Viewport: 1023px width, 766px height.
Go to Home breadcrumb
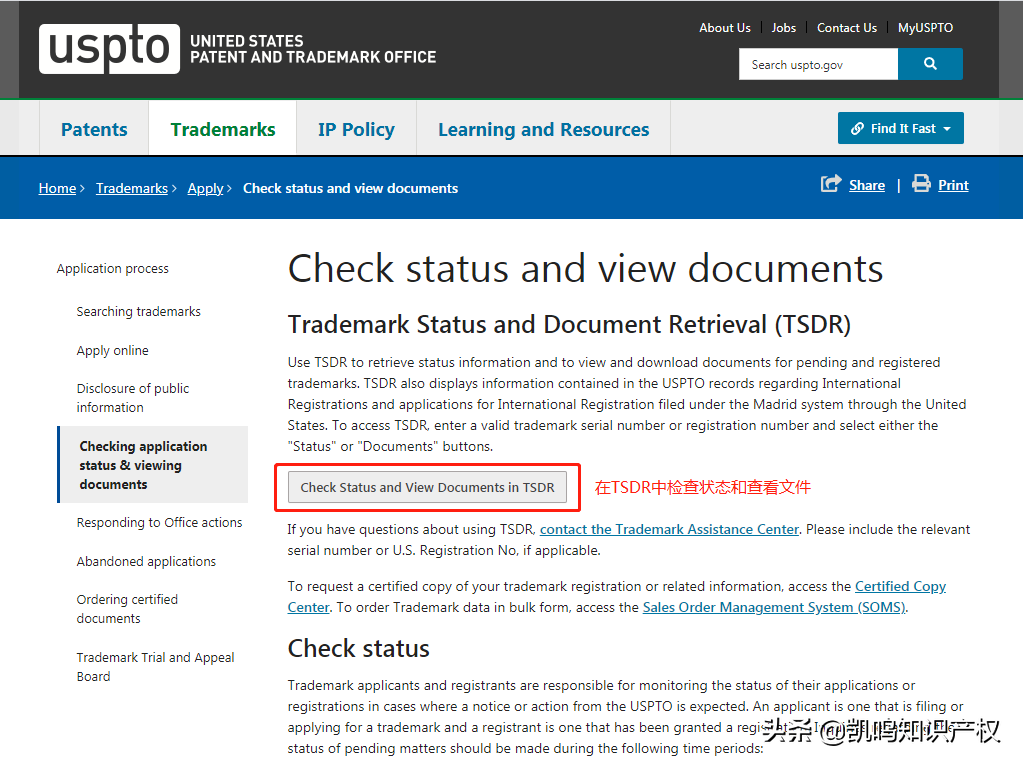57,189
